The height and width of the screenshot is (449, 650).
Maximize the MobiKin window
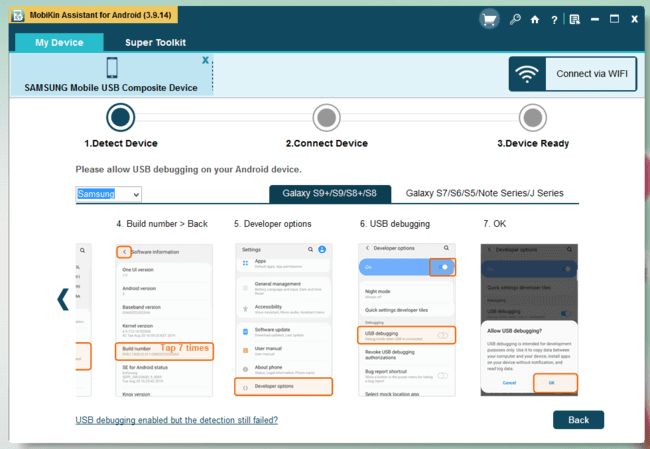coord(614,19)
